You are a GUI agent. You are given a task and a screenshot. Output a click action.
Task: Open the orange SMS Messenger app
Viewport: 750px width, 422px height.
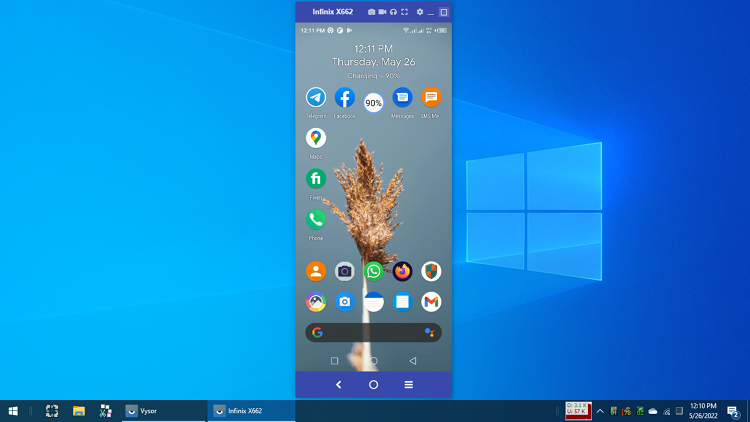point(431,98)
